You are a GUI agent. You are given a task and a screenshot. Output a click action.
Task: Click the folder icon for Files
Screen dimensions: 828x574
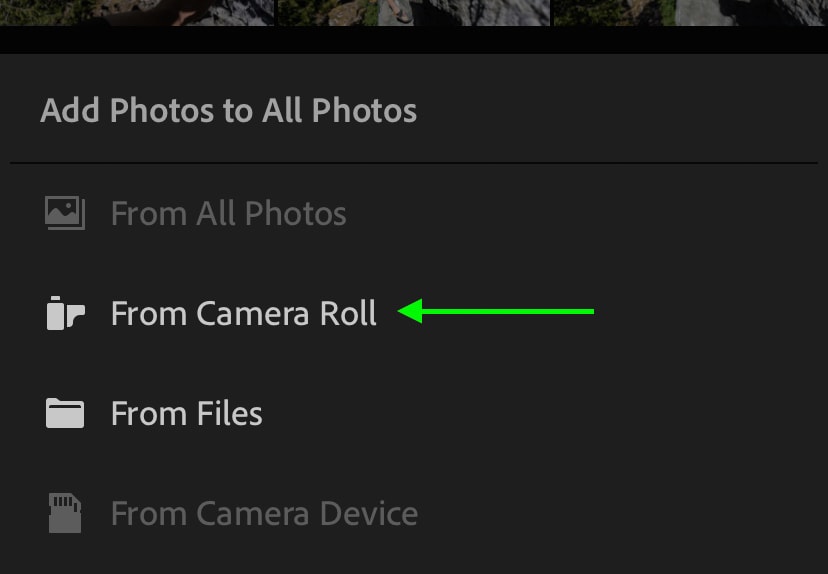65,413
